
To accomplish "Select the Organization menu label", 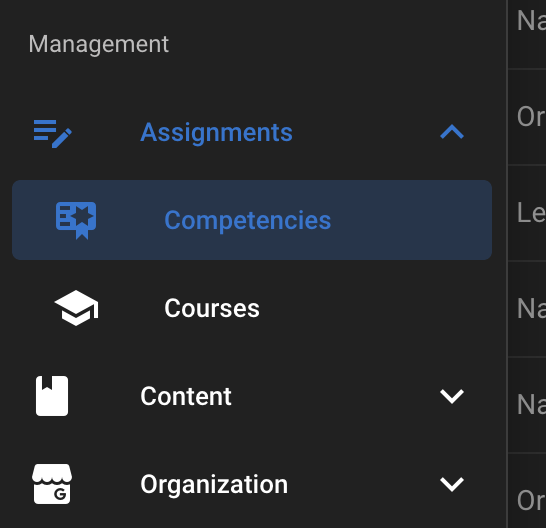I will [214, 484].
